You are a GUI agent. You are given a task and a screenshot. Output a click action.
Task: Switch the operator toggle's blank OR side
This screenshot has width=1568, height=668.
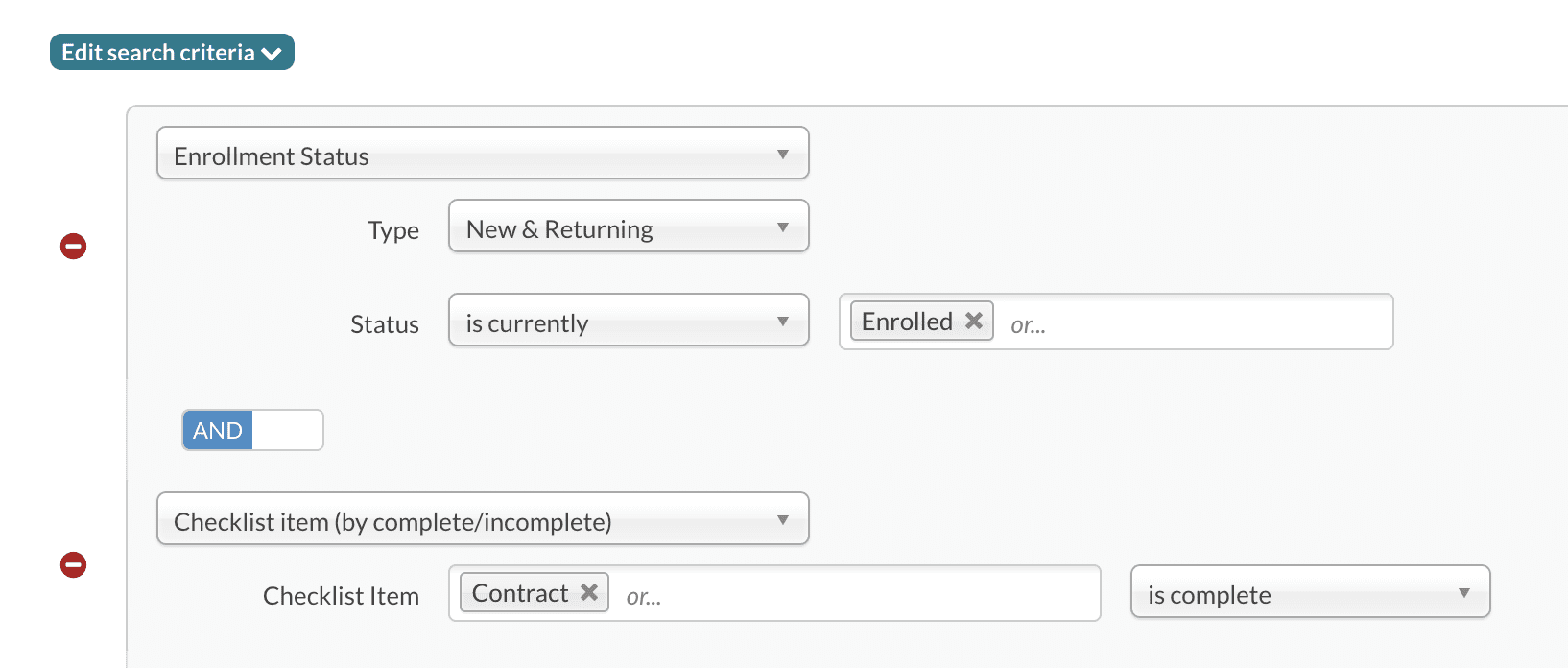tap(288, 430)
